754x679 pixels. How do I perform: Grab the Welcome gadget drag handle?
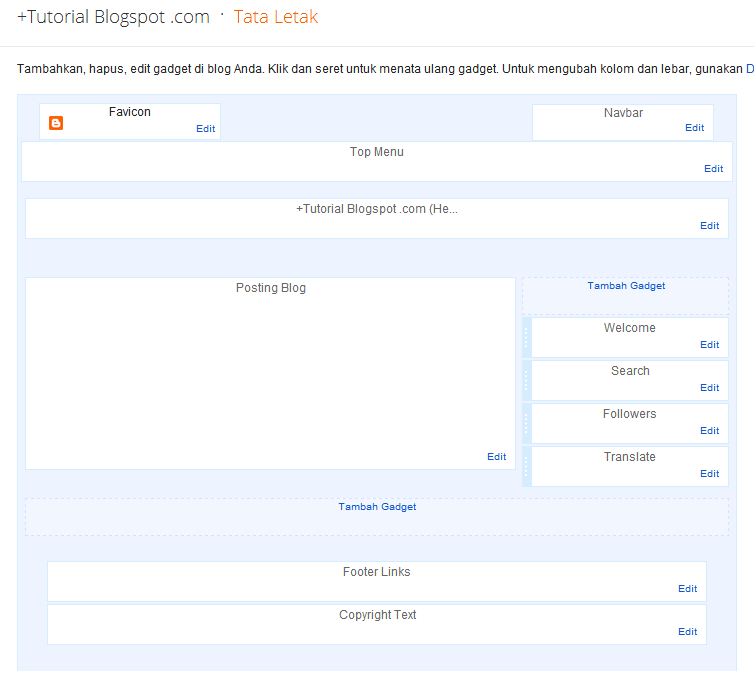(527, 338)
